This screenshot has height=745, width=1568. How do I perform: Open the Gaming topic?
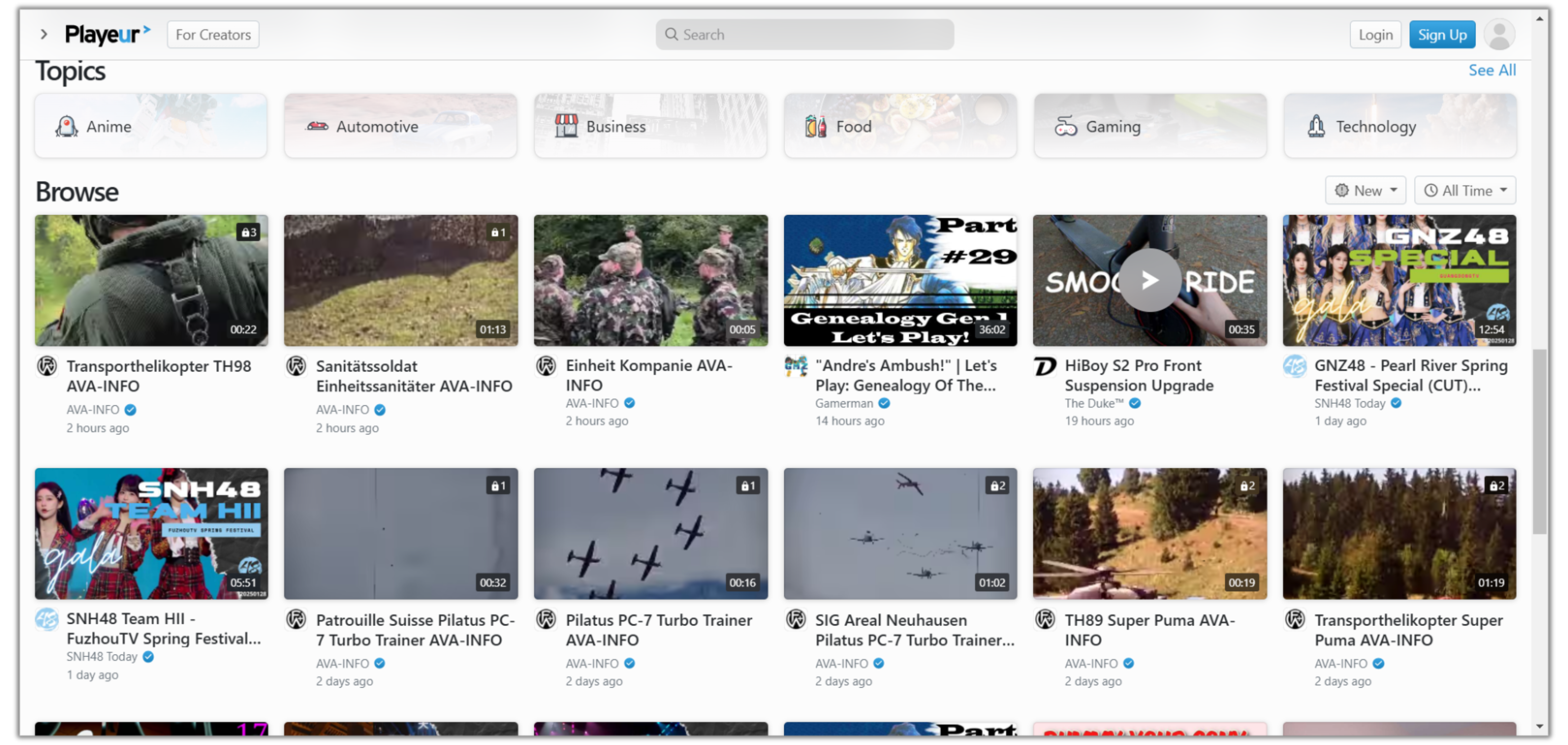coord(1150,126)
